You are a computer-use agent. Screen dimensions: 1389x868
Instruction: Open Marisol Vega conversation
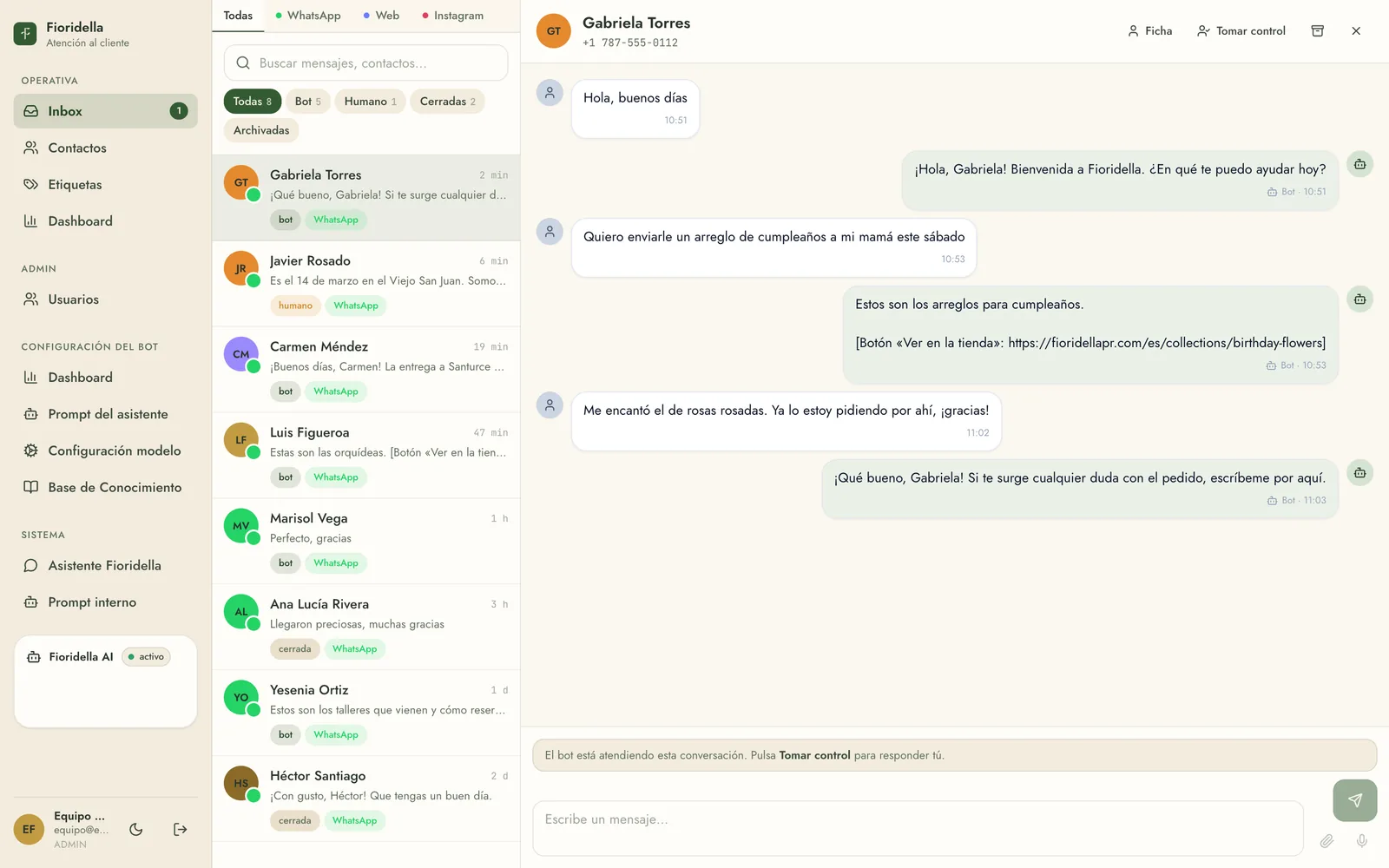366,541
